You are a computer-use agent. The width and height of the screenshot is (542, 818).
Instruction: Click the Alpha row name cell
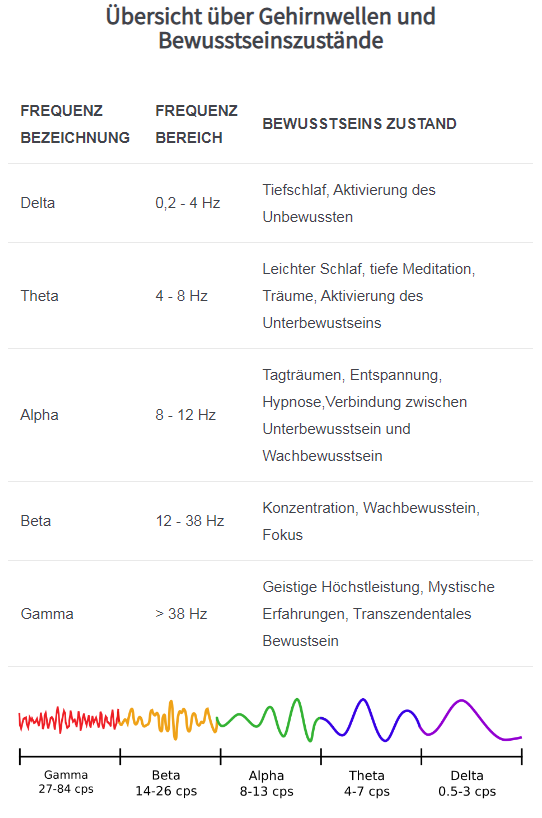(x=39, y=415)
